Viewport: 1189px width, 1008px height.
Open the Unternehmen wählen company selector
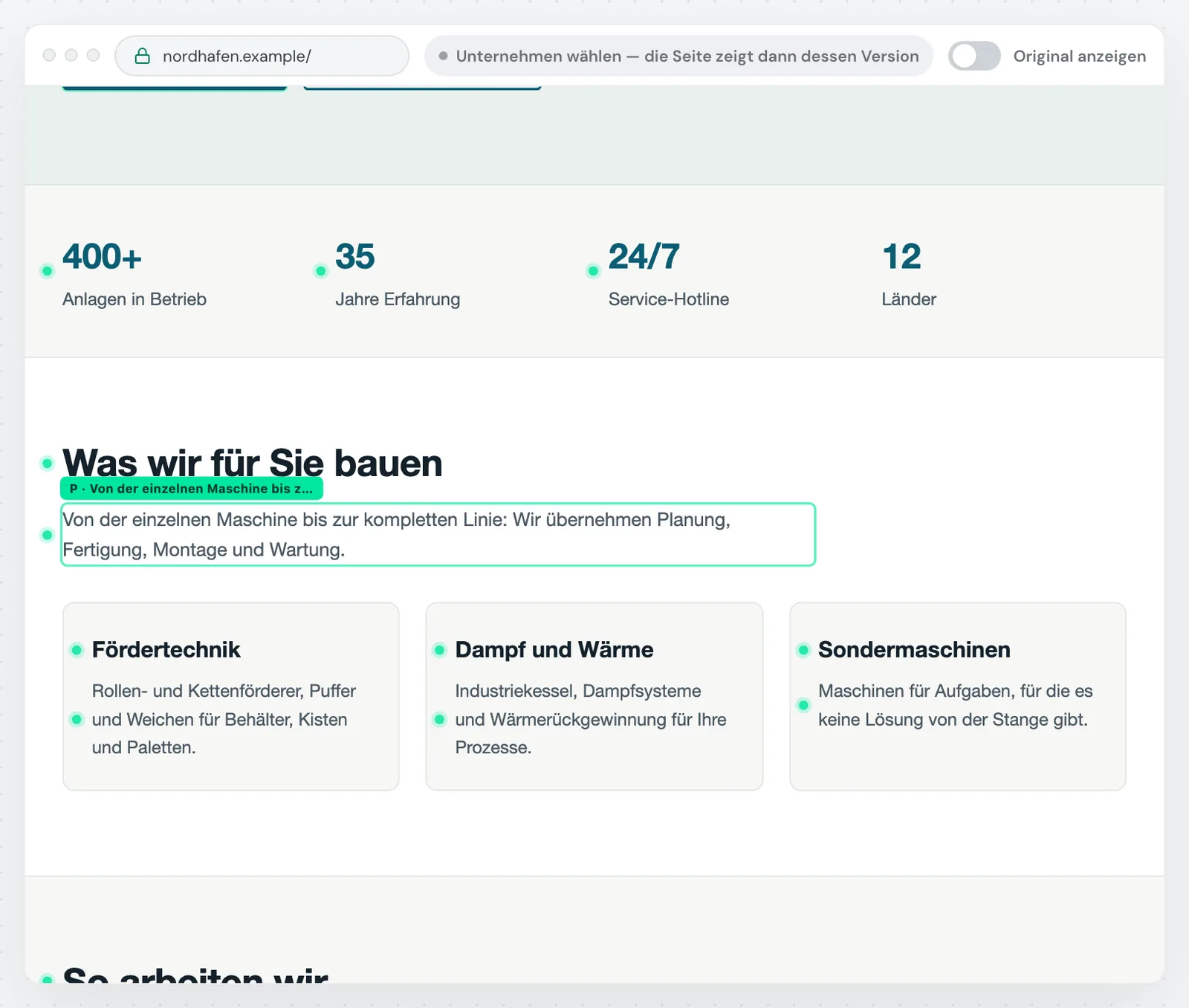pyautogui.click(x=678, y=56)
